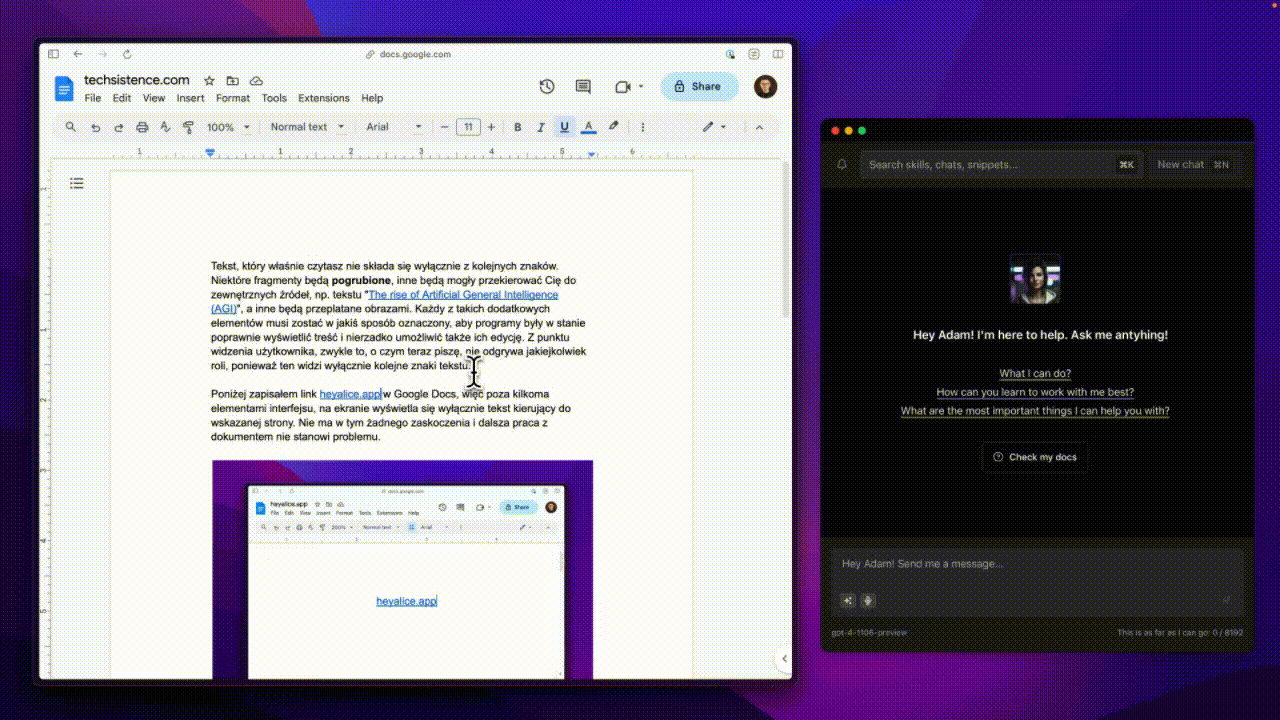Open the Arial font dropdown
This screenshot has width=1280, height=720.
[x=394, y=127]
